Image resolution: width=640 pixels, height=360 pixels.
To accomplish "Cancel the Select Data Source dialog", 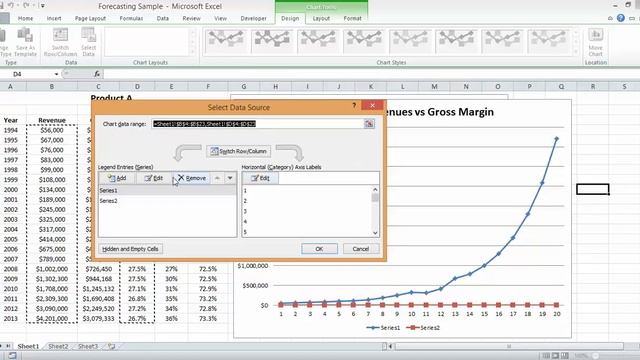I will (361, 249).
